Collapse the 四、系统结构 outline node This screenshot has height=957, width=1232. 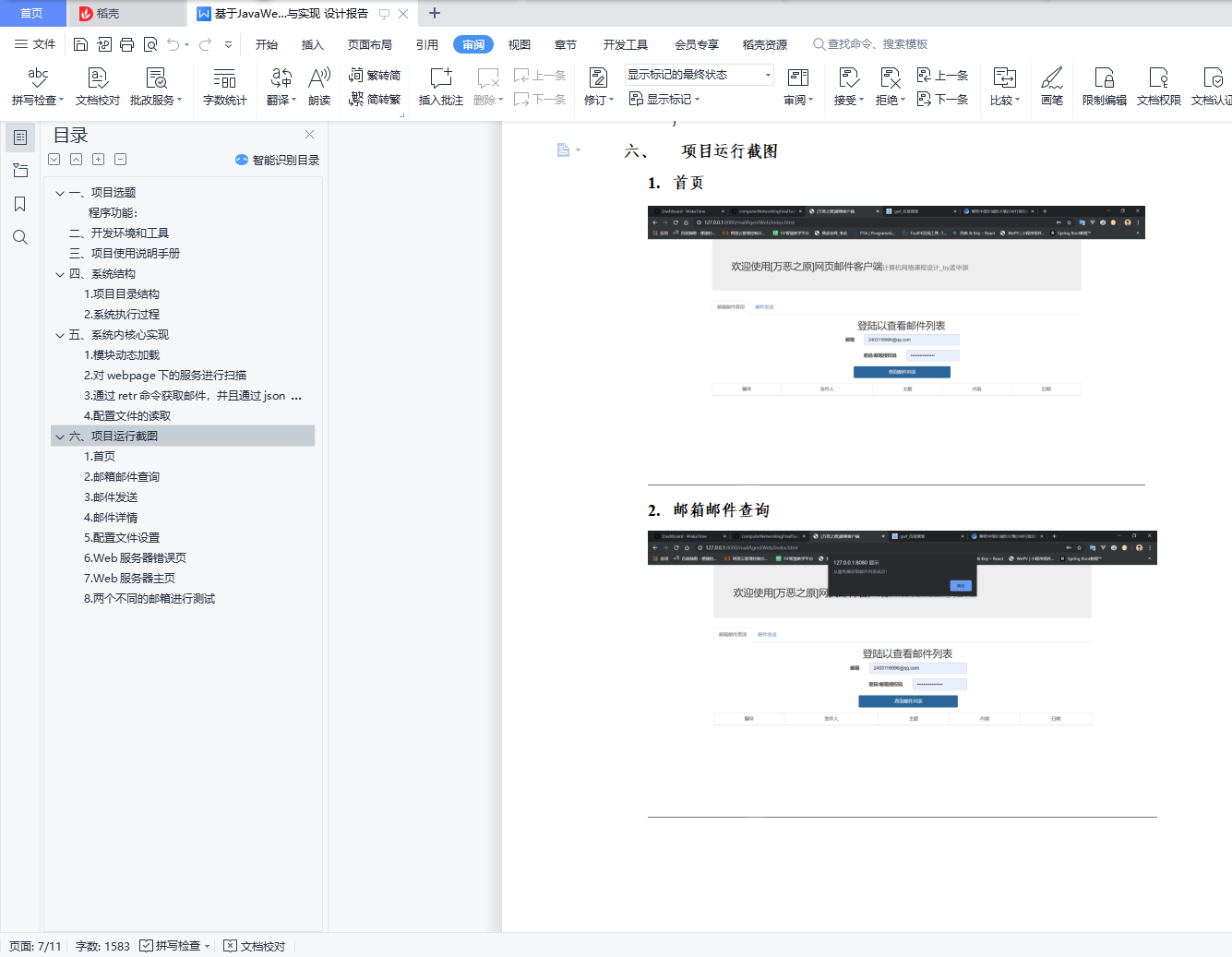(x=60, y=274)
